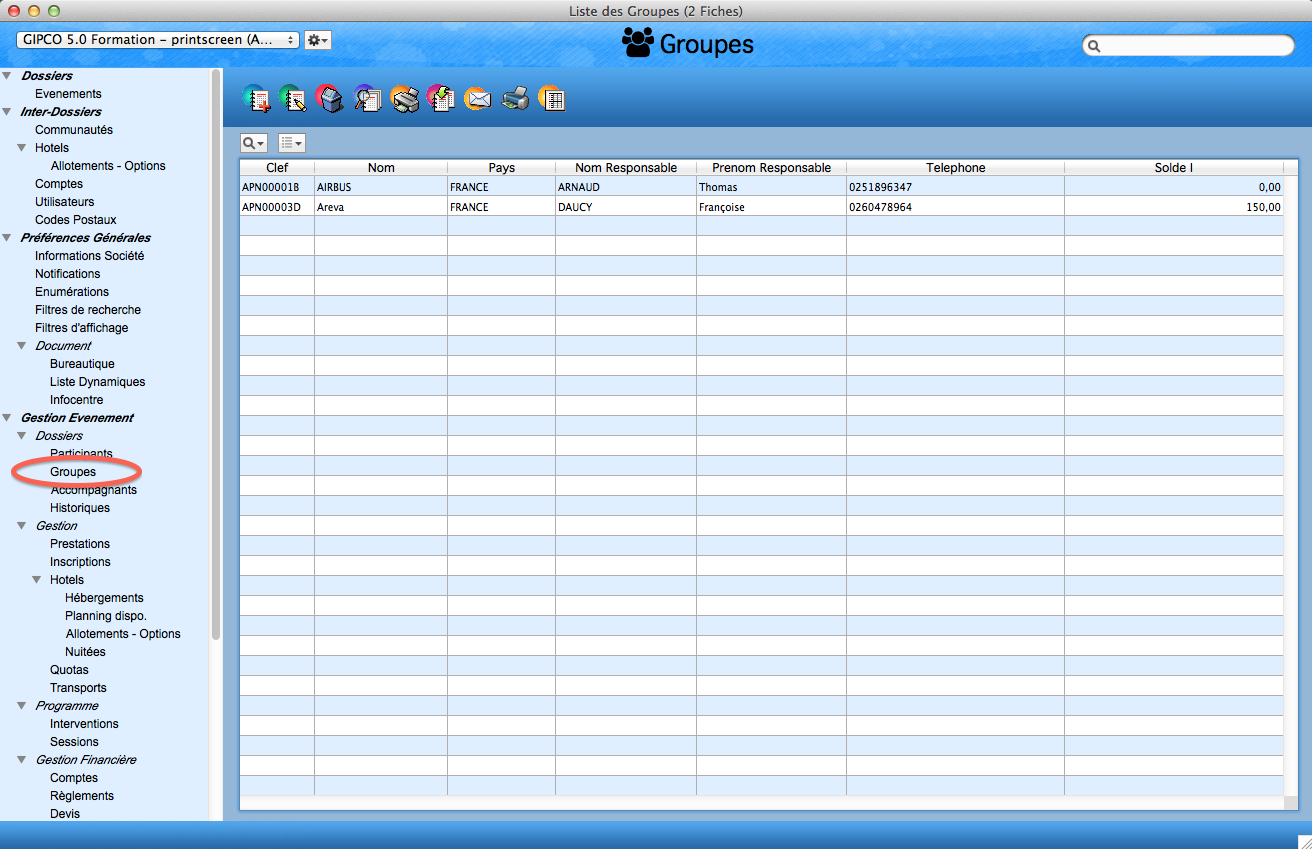This screenshot has width=1312, height=849.
Task: Collapse the Préférences Générales section
Action: click(8, 238)
